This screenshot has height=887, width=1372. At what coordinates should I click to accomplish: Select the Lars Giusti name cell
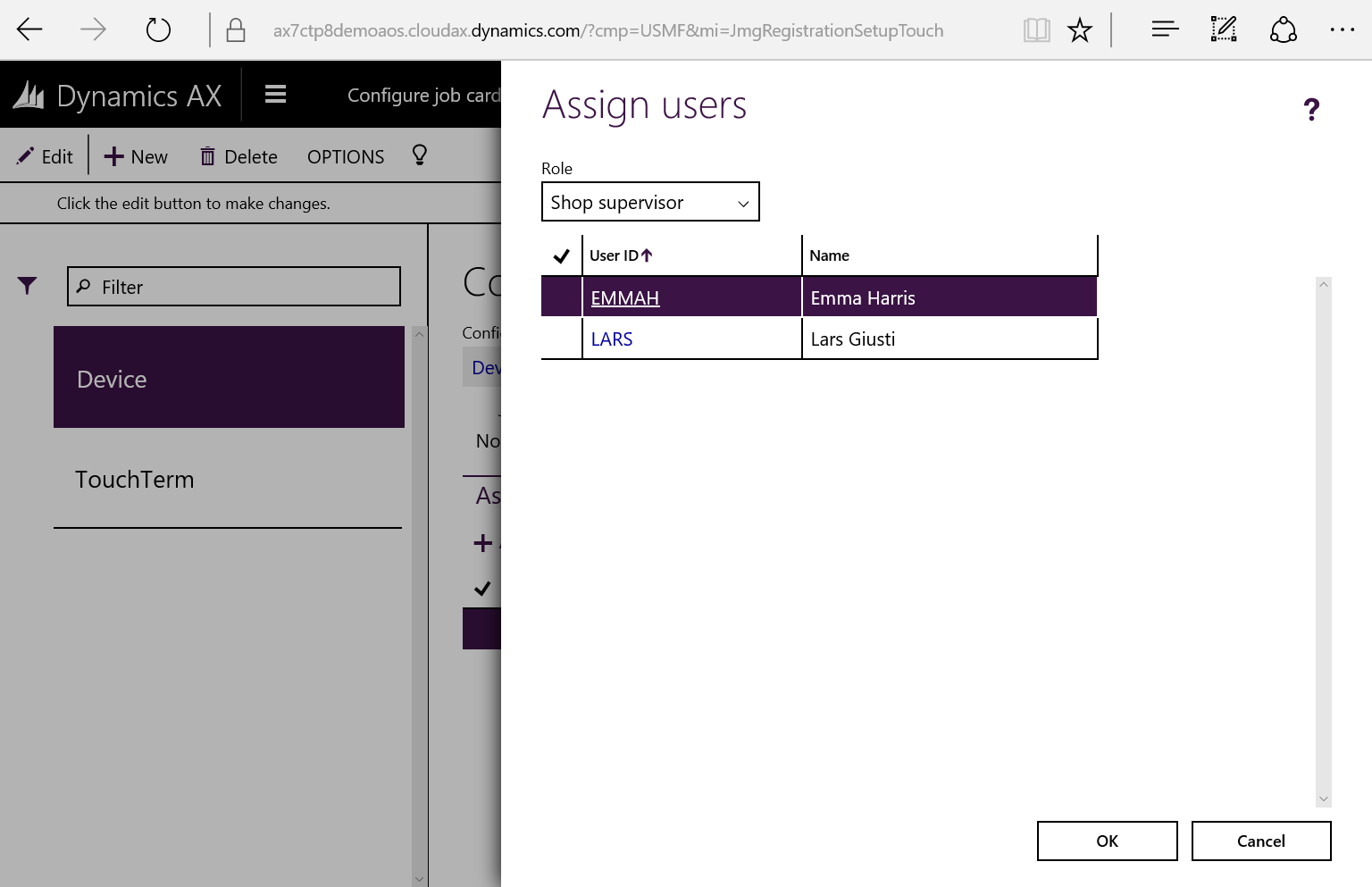950,339
